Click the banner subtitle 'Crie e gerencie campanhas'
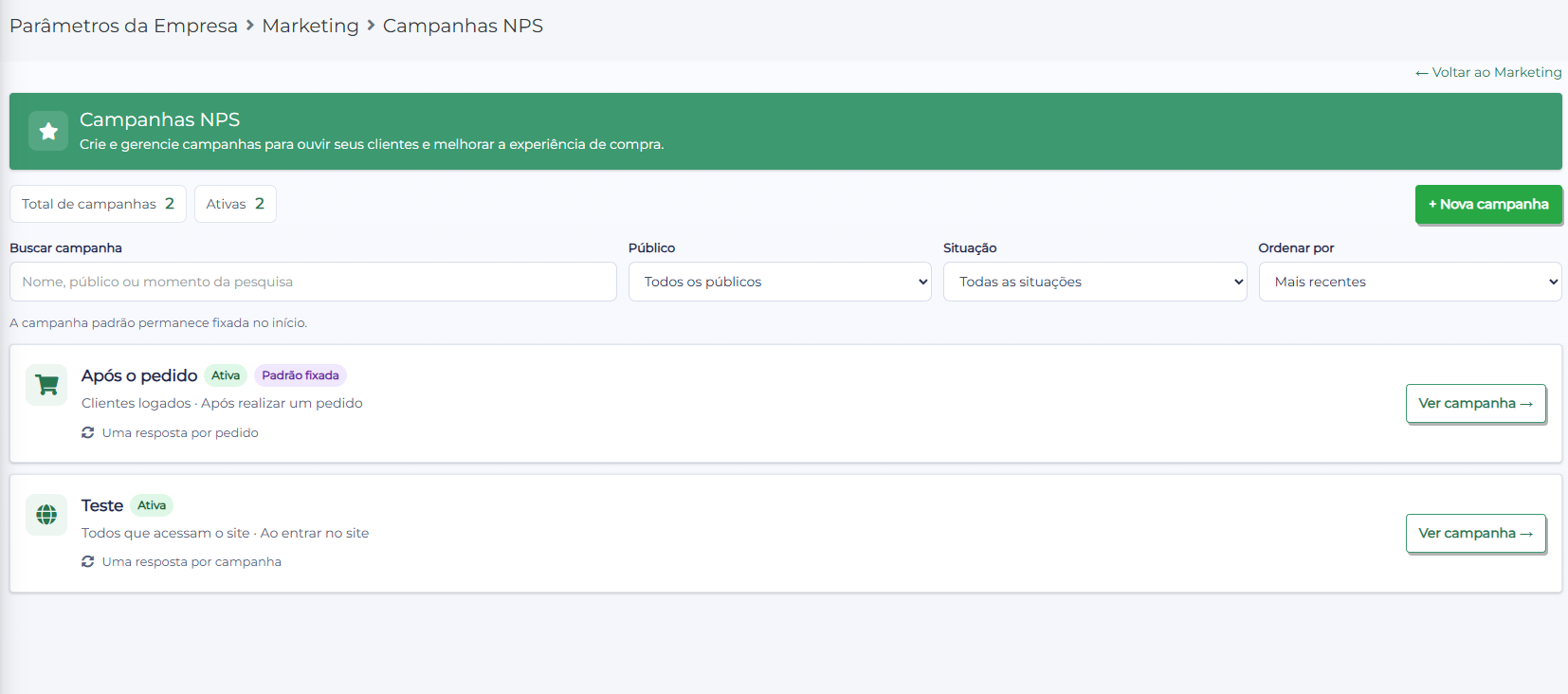 (372, 144)
